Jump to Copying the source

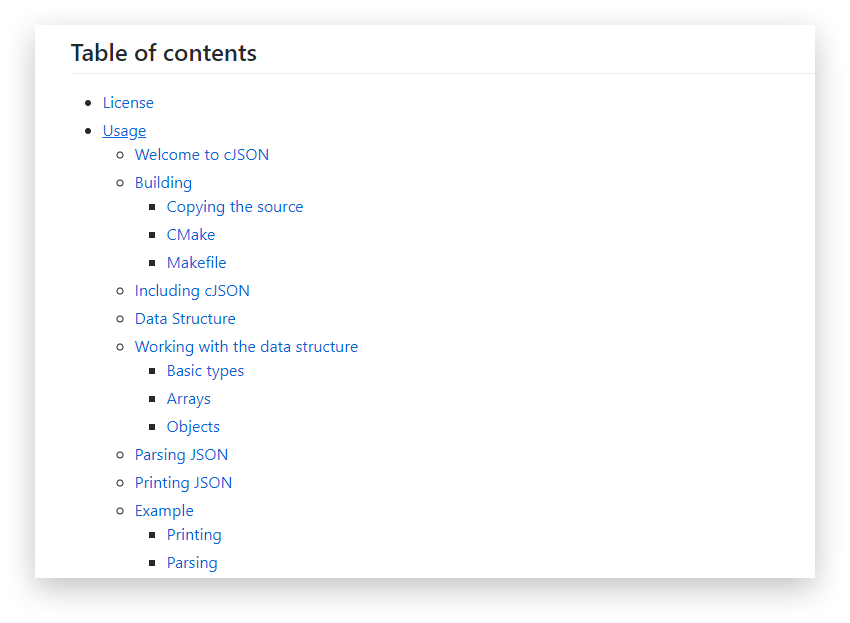pyautogui.click(x=235, y=207)
